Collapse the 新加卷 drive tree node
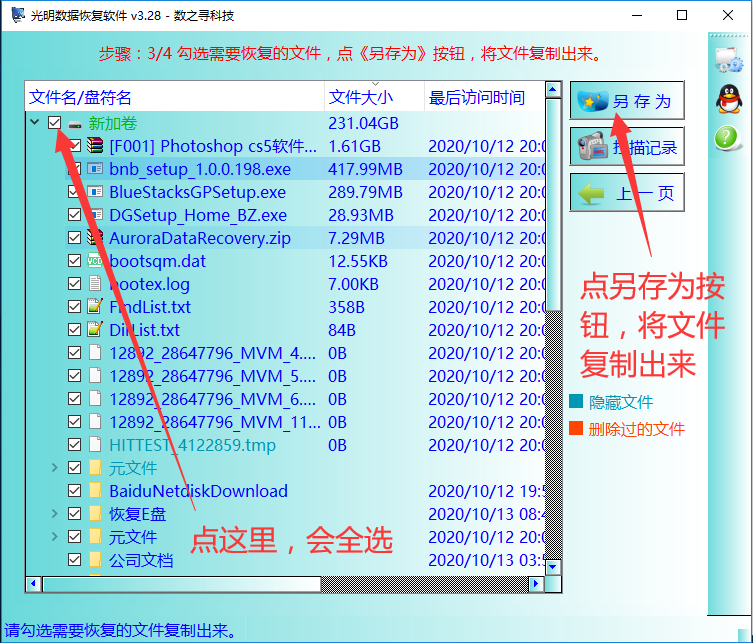The image size is (753, 643). point(35,122)
